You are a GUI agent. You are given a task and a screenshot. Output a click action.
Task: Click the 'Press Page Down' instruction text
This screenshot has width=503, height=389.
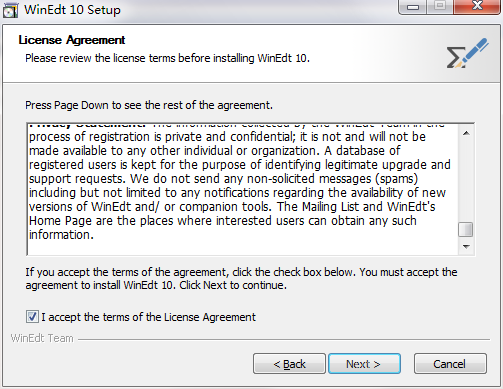[x=149, y=105]
